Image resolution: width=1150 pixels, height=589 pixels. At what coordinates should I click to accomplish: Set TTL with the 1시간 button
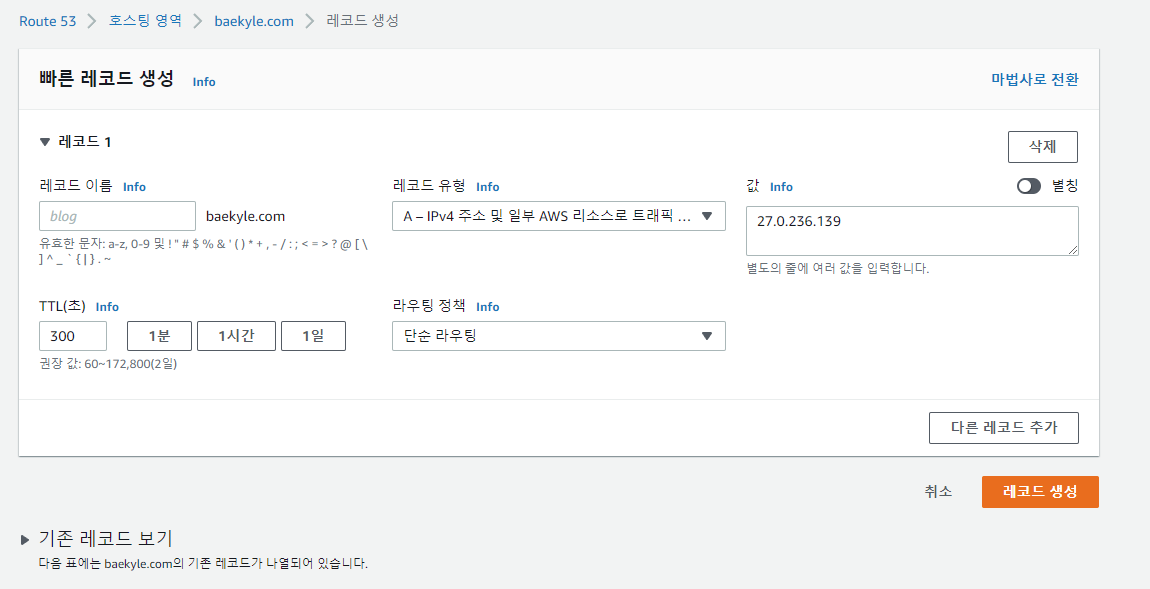236,336
